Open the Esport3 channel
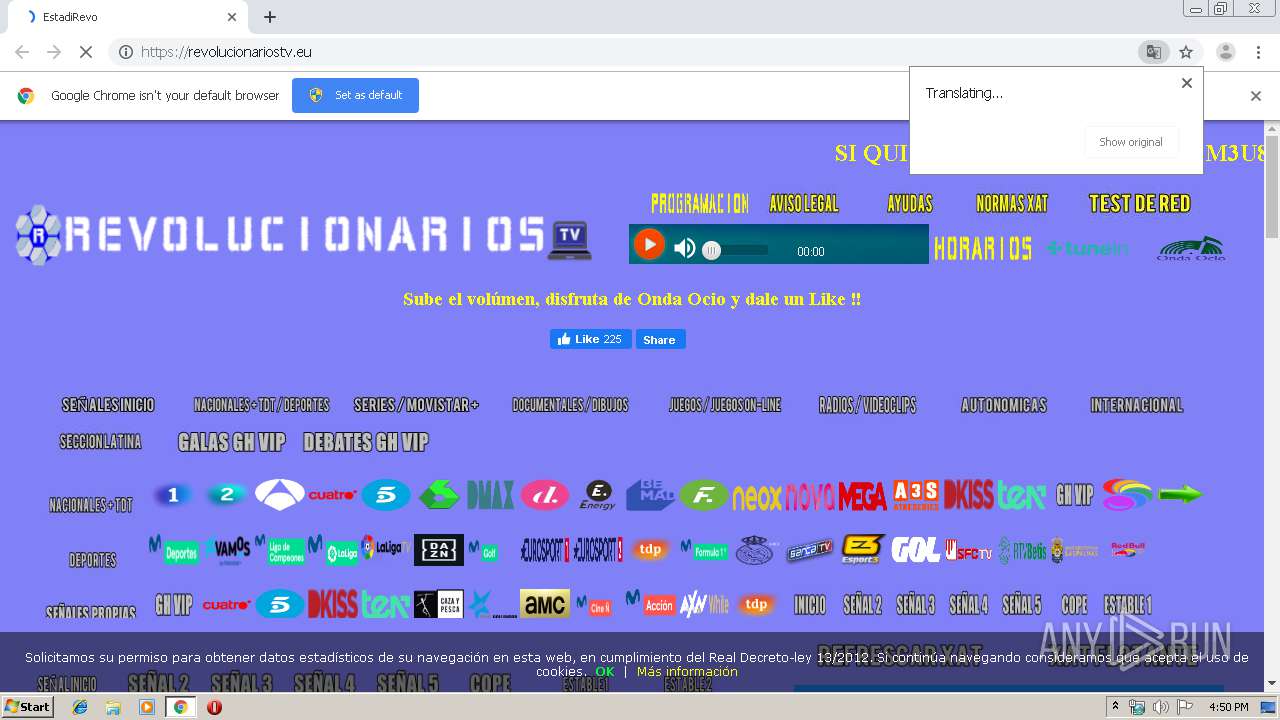This screenshot has height=720, width=1280. [x=863, y=550]
